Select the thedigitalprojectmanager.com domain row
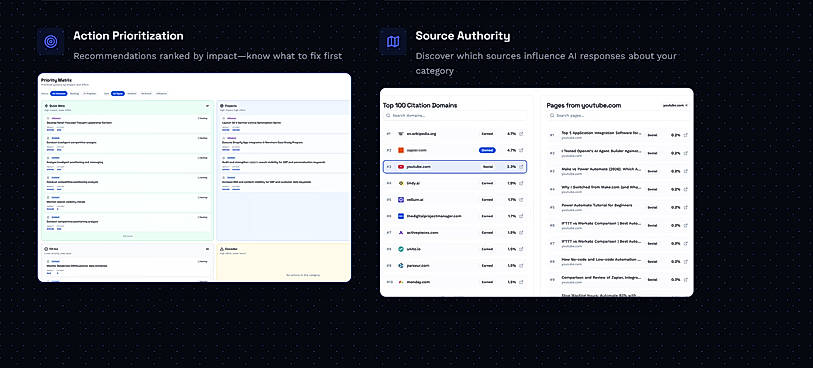This screenshot has width=813, height=368. [455, 216]
